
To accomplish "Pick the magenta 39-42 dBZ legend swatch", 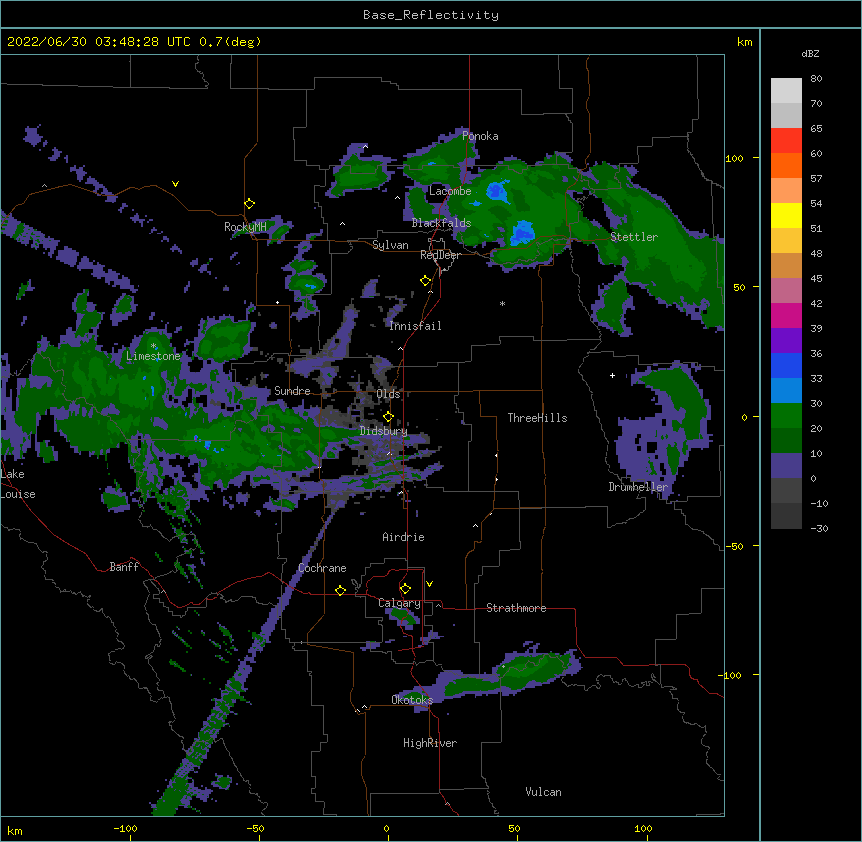I will tap(786, 315).
